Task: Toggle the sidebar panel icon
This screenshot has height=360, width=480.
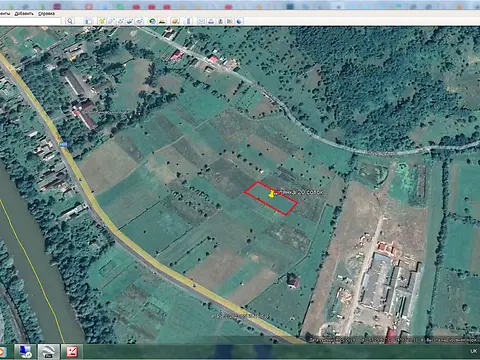Action: [x=88, y=21]
